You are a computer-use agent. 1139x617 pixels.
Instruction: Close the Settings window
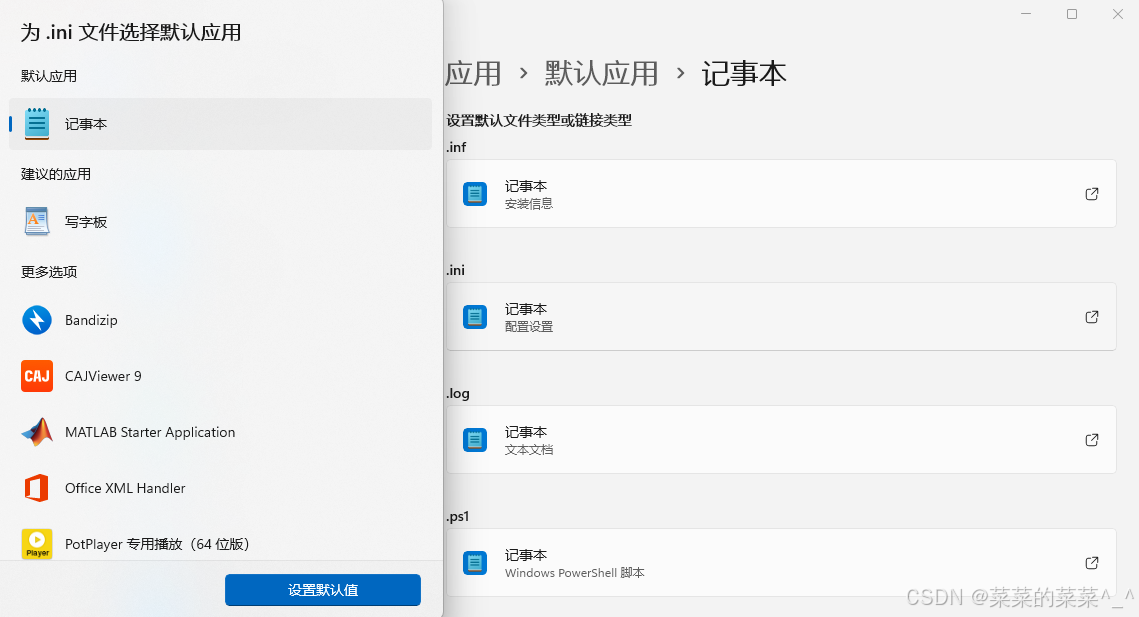[x=1118, y=14]
